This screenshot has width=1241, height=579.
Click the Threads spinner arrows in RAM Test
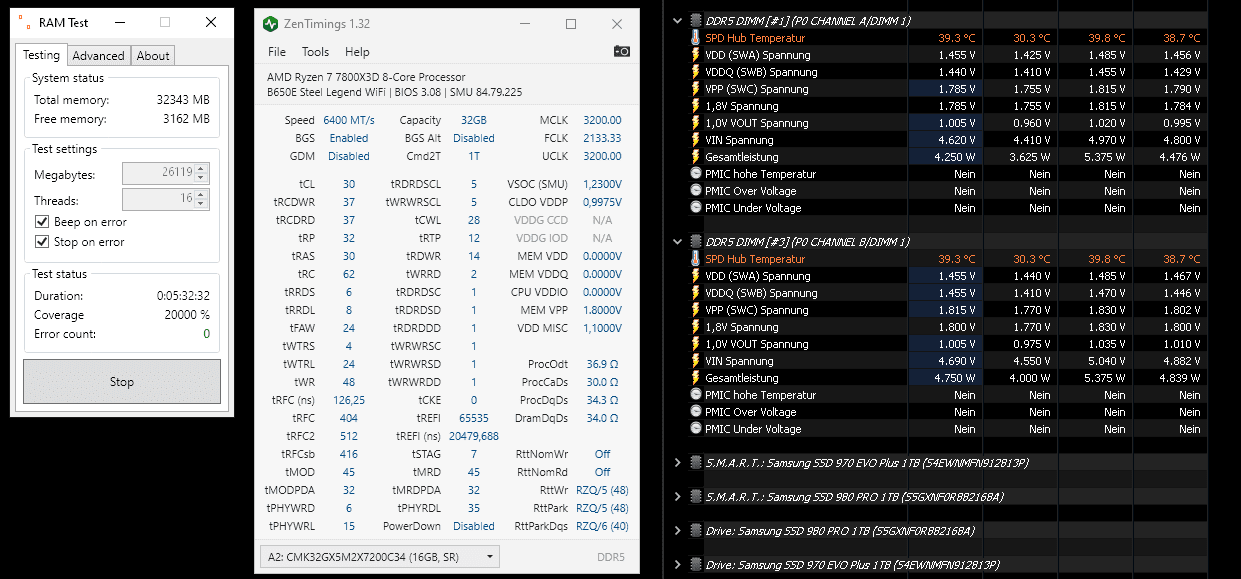(203, 200)
